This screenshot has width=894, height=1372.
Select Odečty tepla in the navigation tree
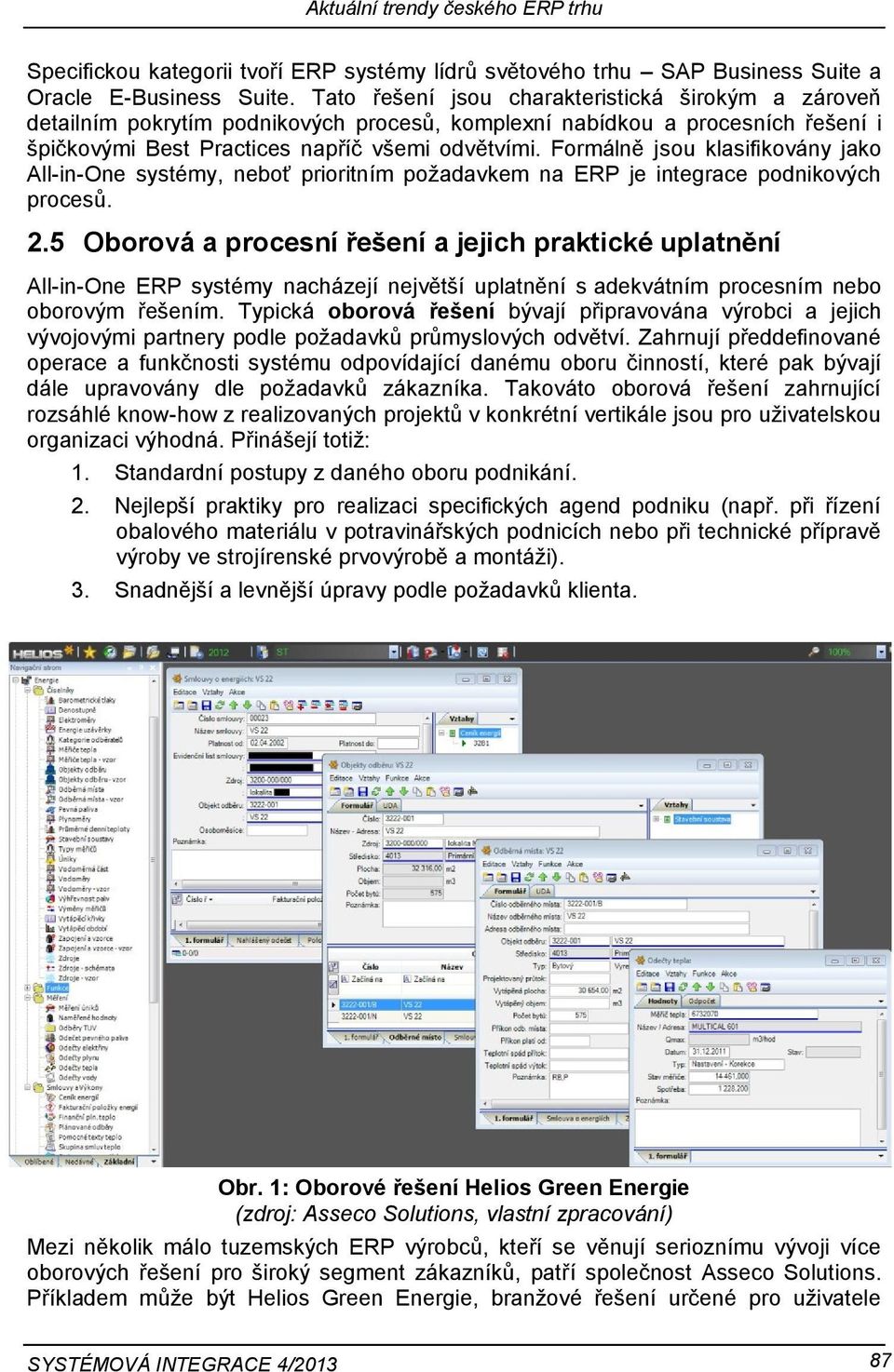[x=77, y=1068]
